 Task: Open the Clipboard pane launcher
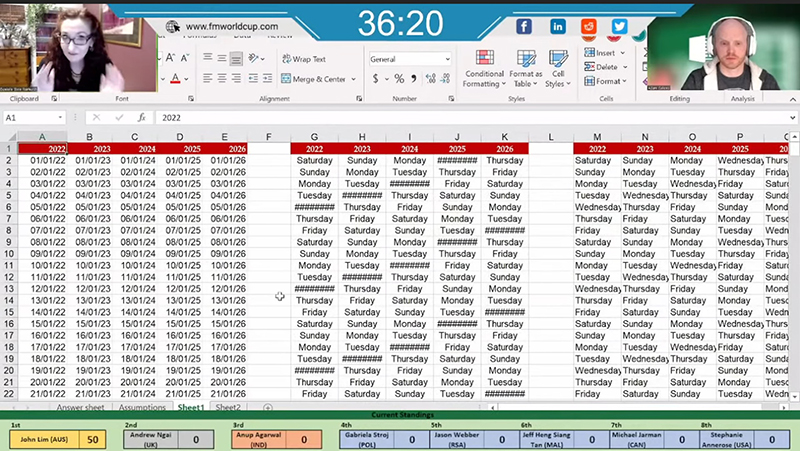[54, 98]
